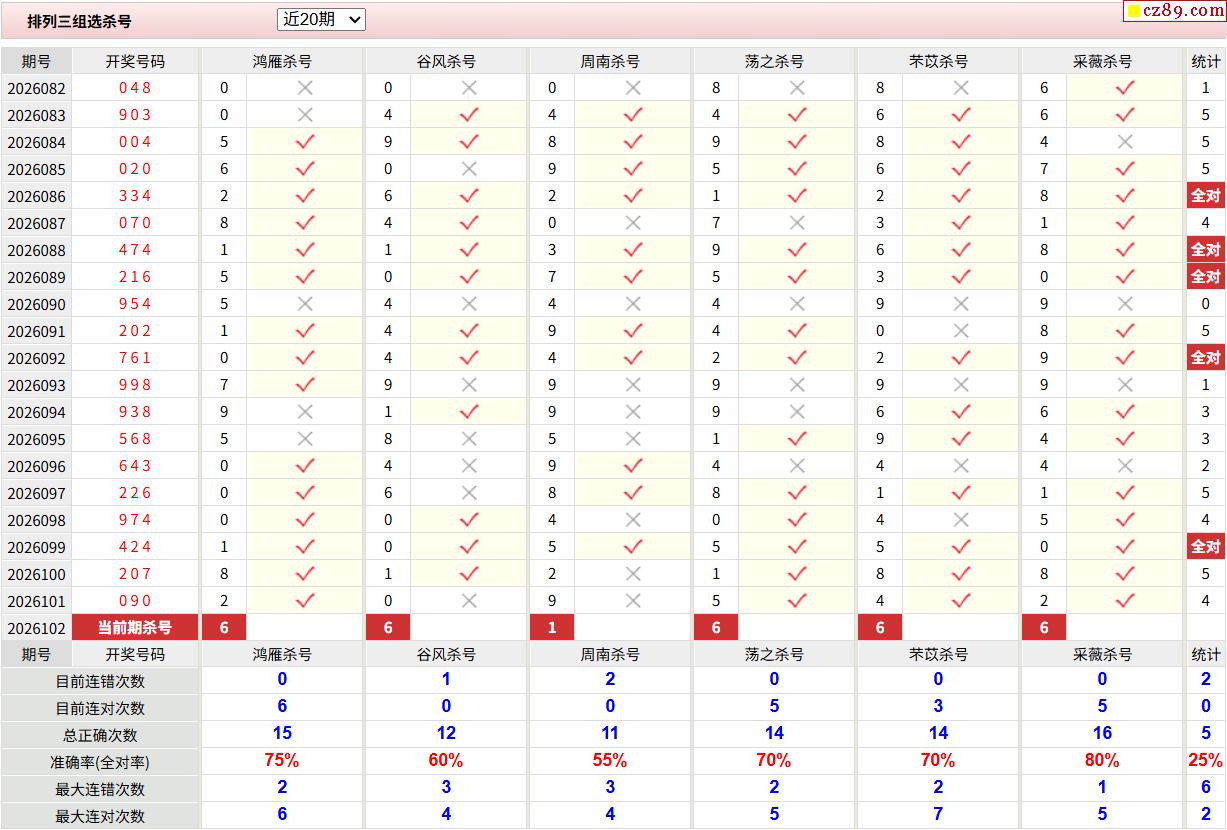Open the 近20期 period dropdown
This screenshot has width=1227, height=830.
tap(321, 19)
